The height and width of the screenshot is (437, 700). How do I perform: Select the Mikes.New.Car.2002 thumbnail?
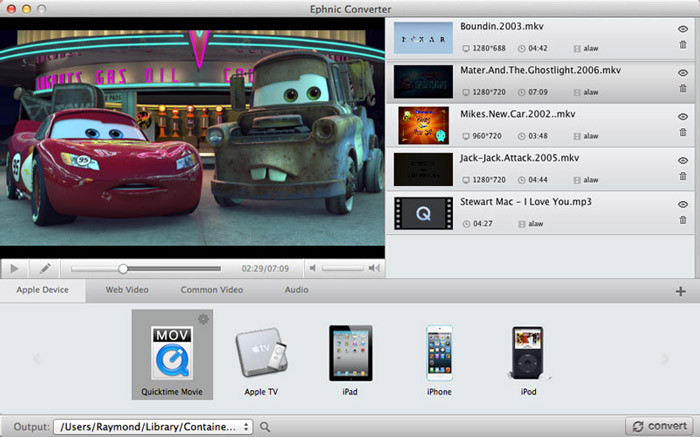pos(423,125)
